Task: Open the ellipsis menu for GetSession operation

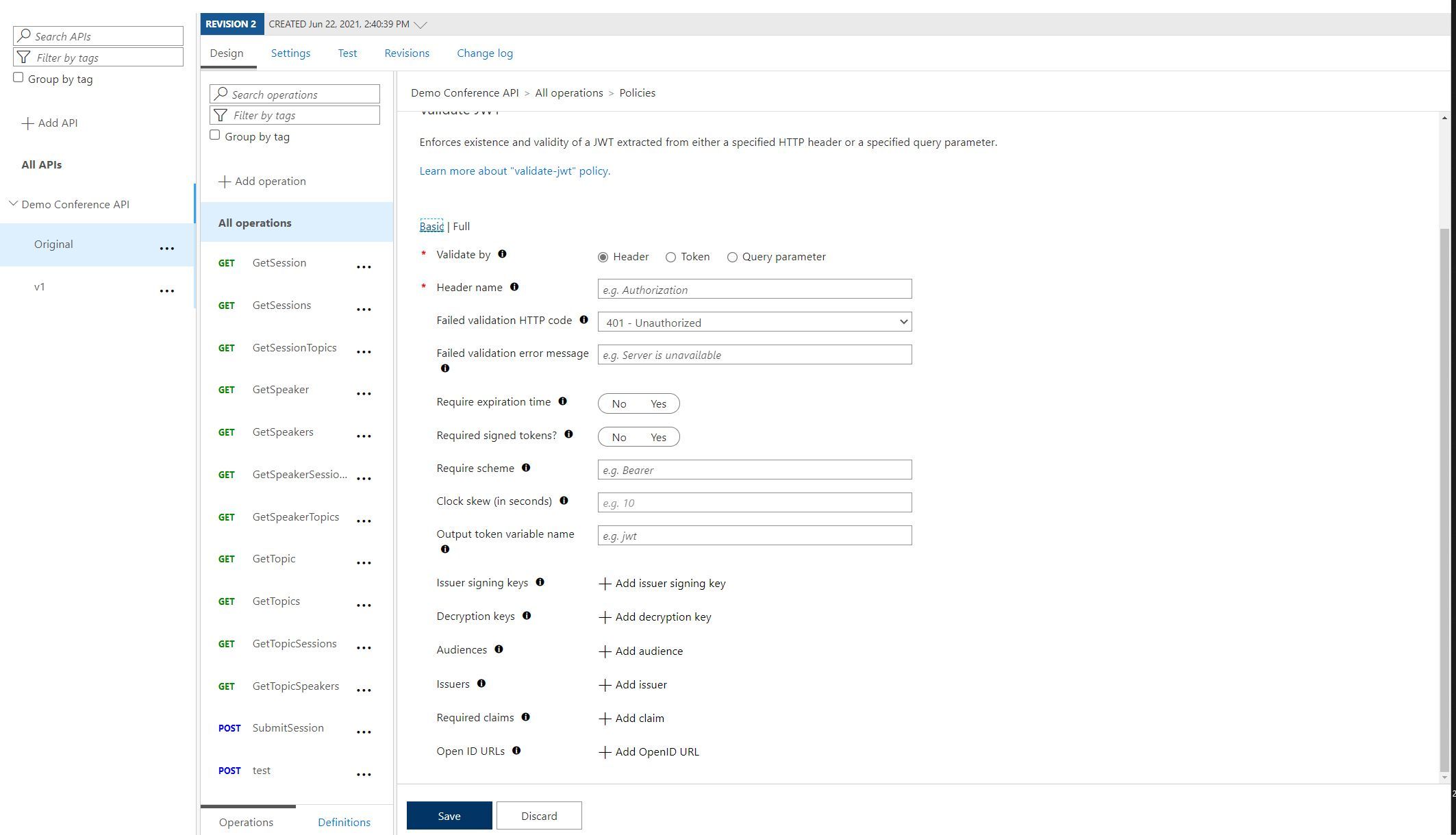Action: [364, 266]
